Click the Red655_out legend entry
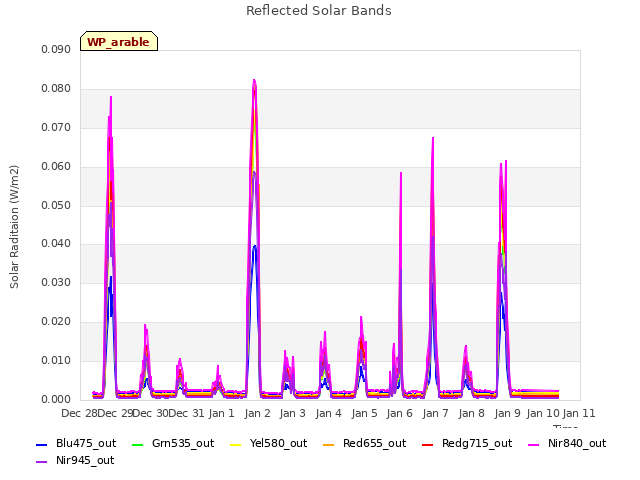 [x=364, y=444]
